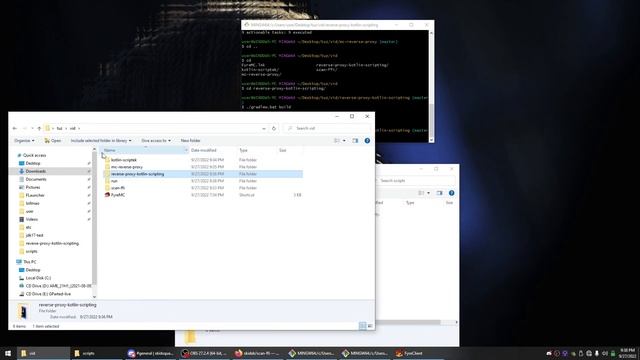Switch to the OBS taskbar item

[204, 353]
